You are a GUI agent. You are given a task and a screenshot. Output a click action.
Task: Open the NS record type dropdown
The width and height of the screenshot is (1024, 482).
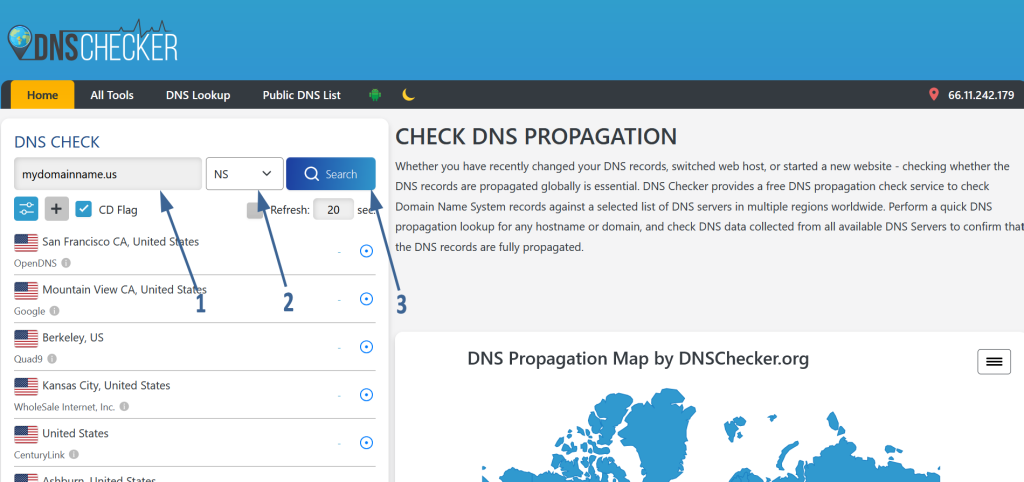click(x=244, y=174)
